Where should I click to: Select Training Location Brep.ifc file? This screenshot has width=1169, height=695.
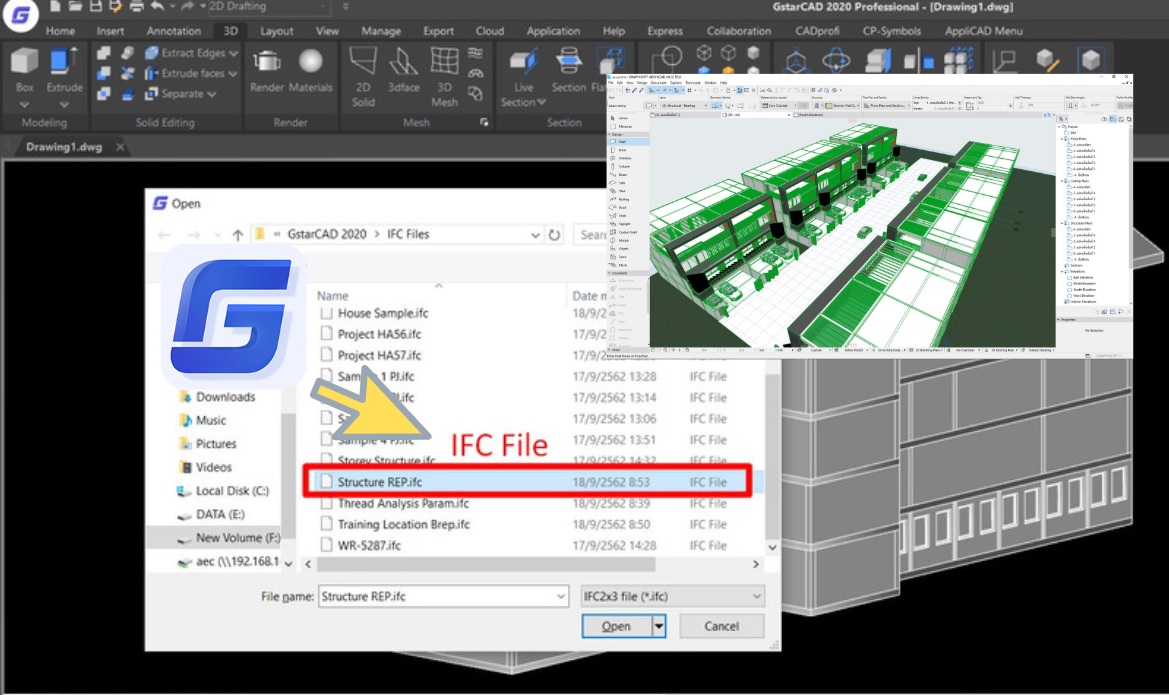pyautogui.click(x=403, y=524)
